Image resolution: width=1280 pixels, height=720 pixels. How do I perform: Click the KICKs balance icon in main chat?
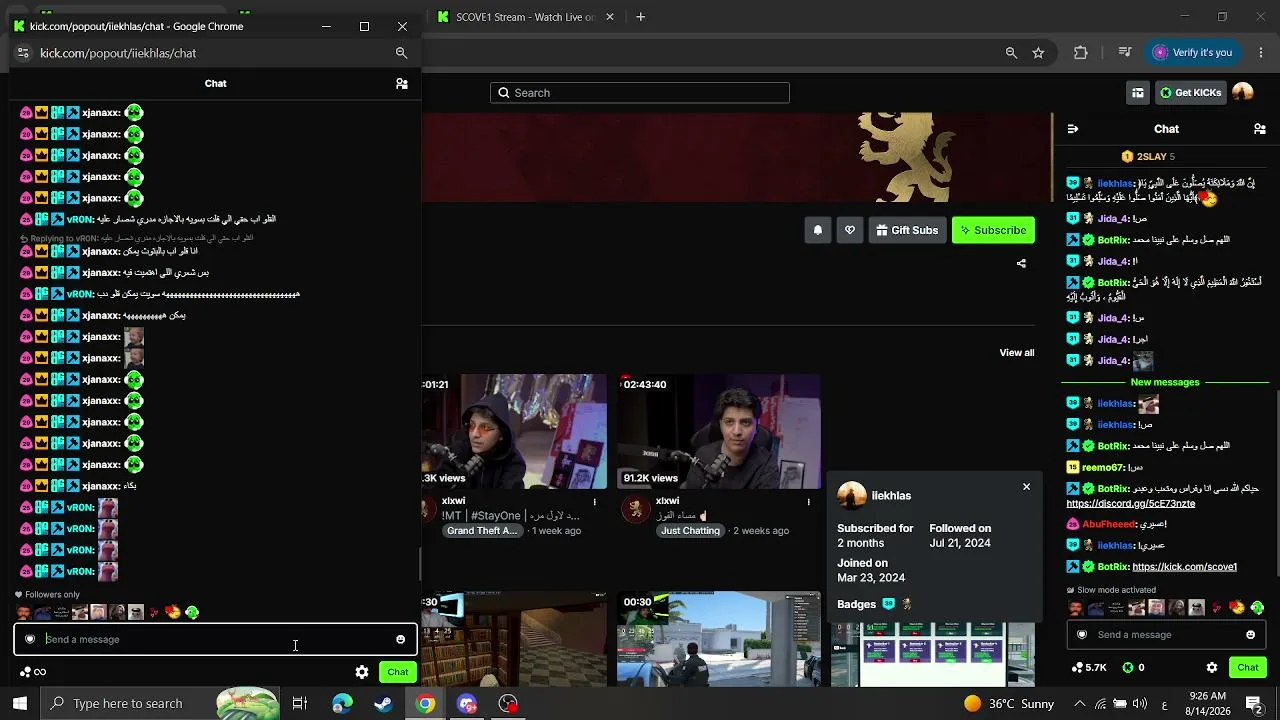pos(1128,668)
